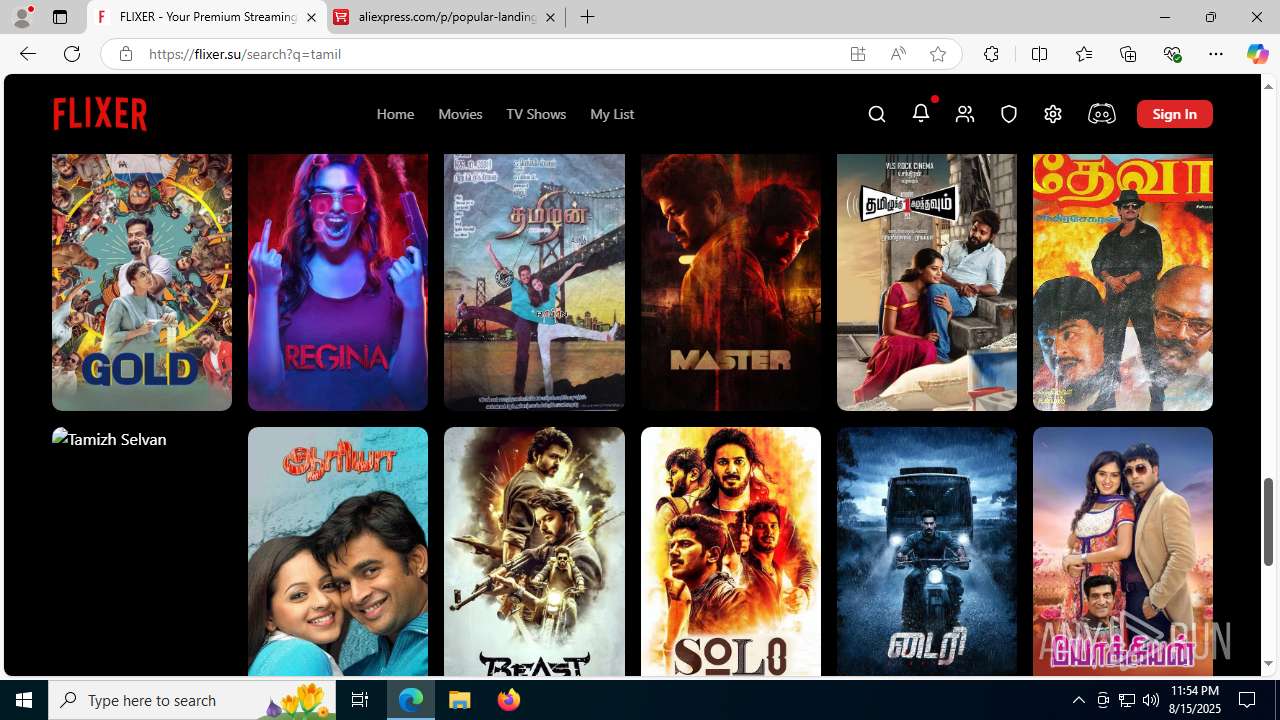Image resolution: width=1280 pixels, height=720 pixels.
Task: Click the taskbar search box
Action: (x=192, y=700)
